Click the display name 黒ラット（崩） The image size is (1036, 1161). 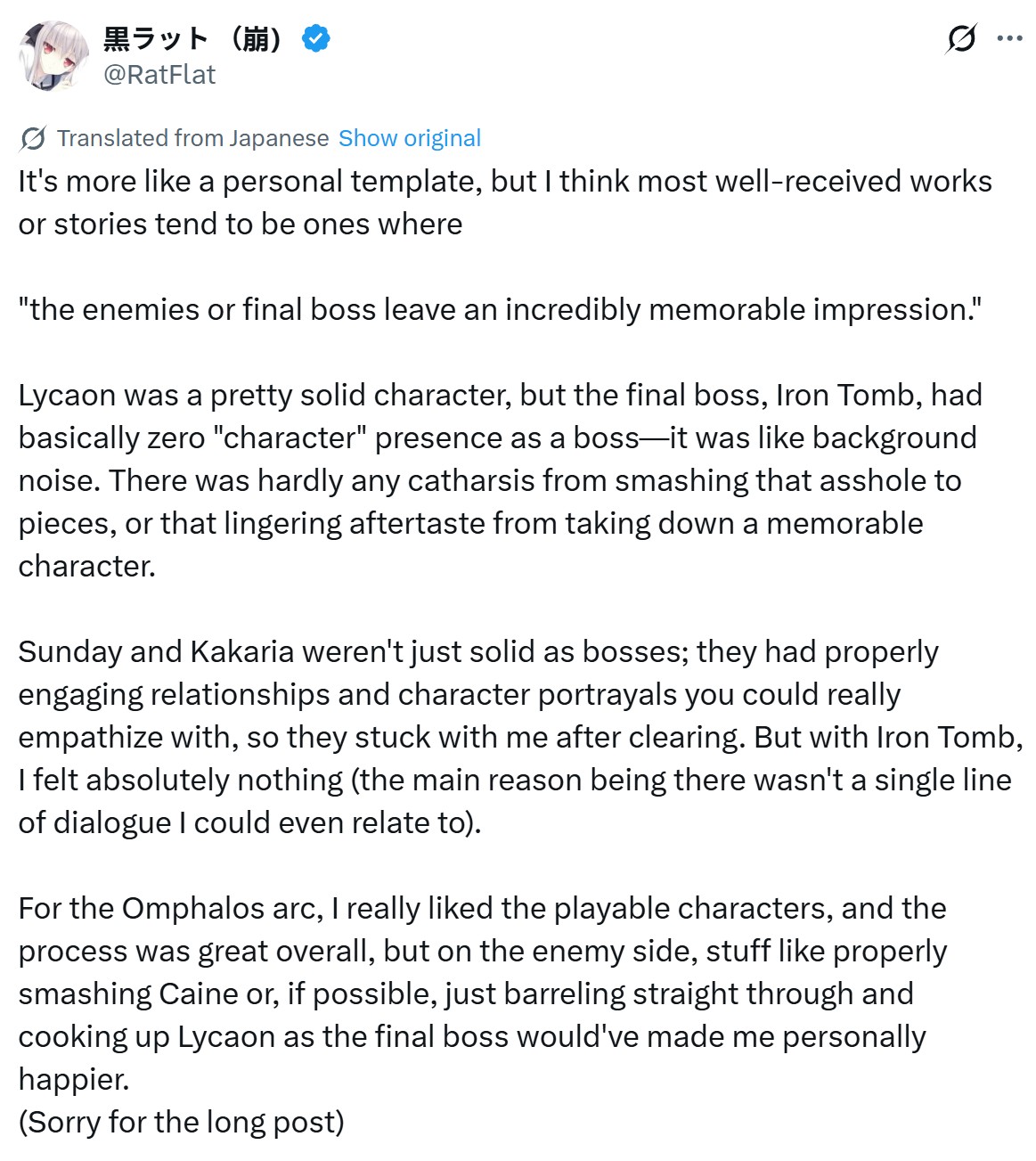(x=193, y=39)
